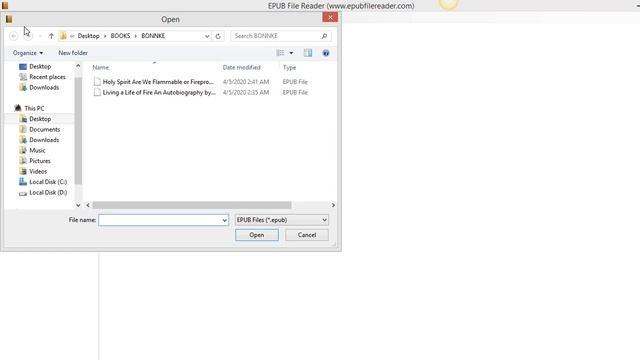Image resolution: width=640 pixels, height=360 pixels.
Task: Refresh the BONNKE folder listing
Action: point(218,36)
